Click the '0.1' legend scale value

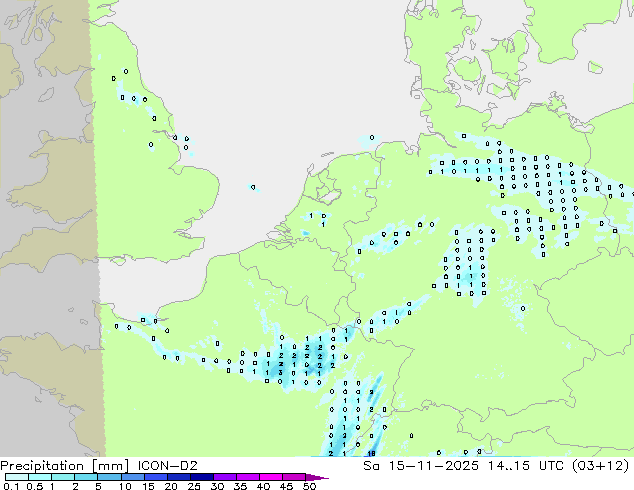(x=11, y=486)
